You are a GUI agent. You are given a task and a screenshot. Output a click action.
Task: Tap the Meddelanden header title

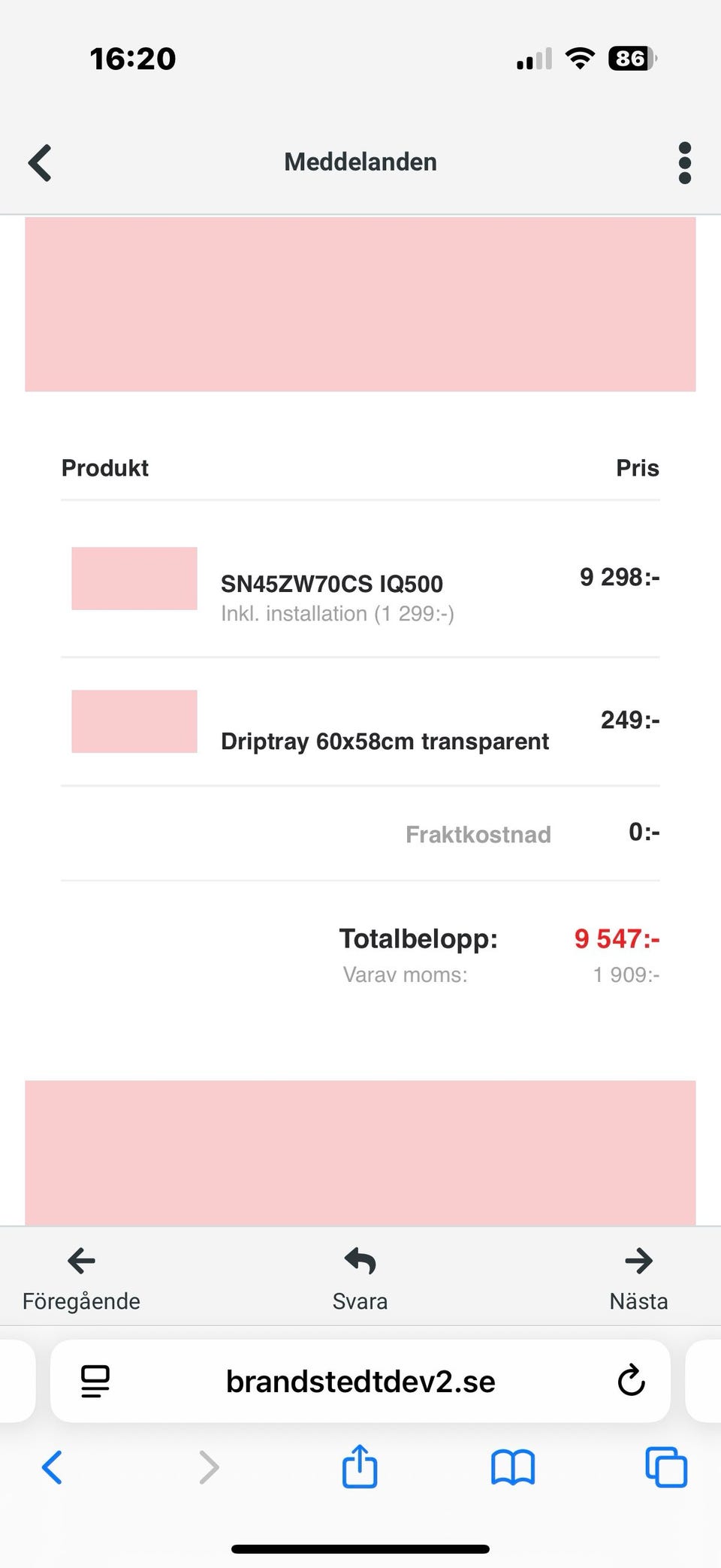pos(360,162)
